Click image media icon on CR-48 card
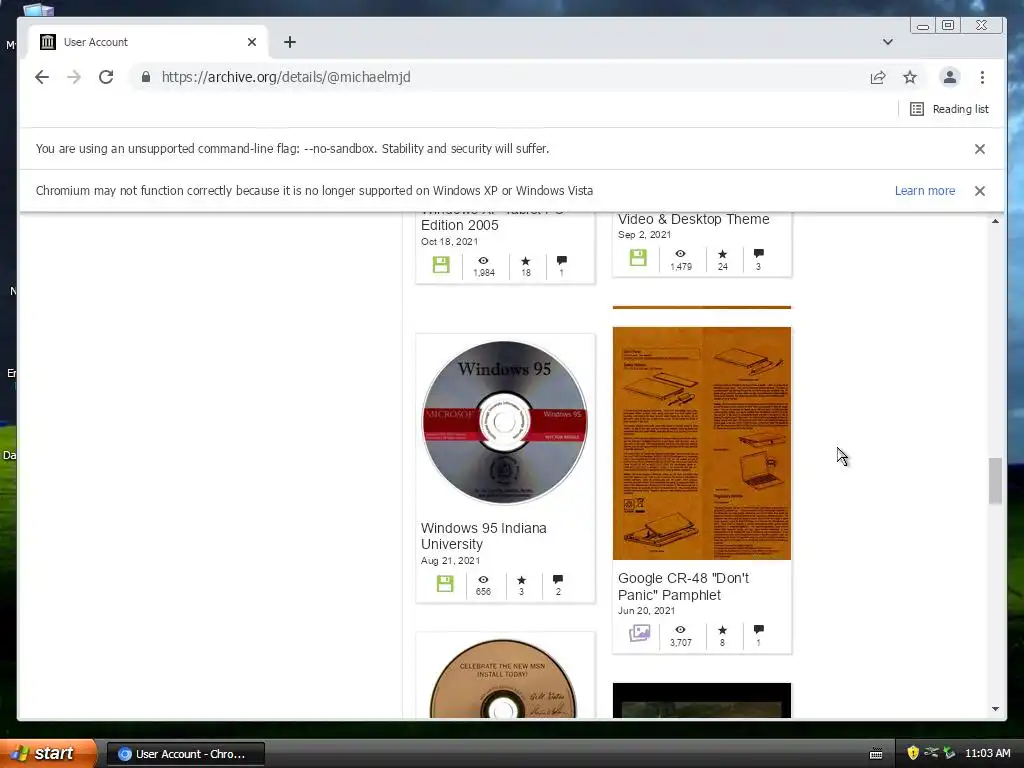This screenshot has height=768, width=1024. (639, 633)
